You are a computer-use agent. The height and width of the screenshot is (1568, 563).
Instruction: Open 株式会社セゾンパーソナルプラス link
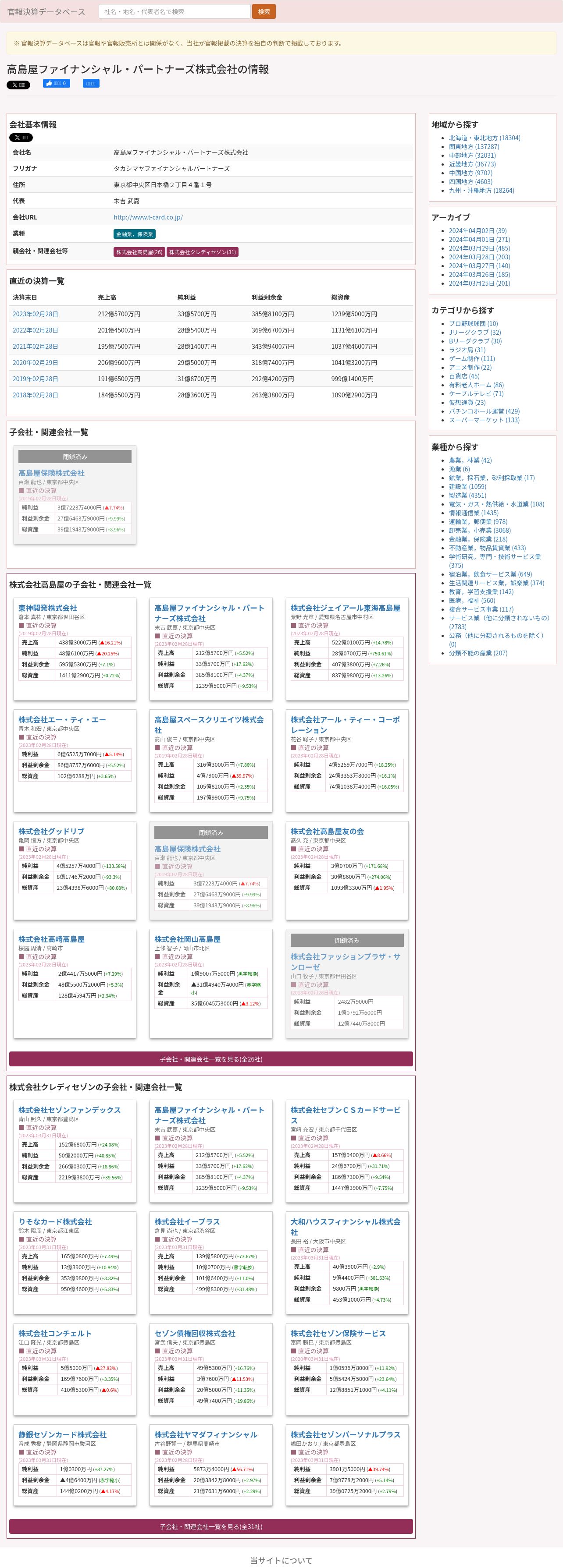pos(346,1435)
